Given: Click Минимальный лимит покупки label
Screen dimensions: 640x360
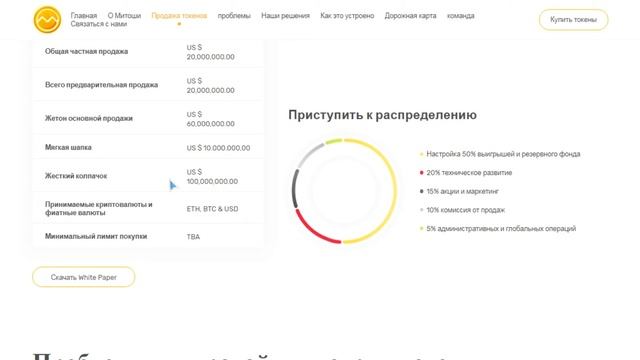Looking at the screenshot, I should click(96, 236).
